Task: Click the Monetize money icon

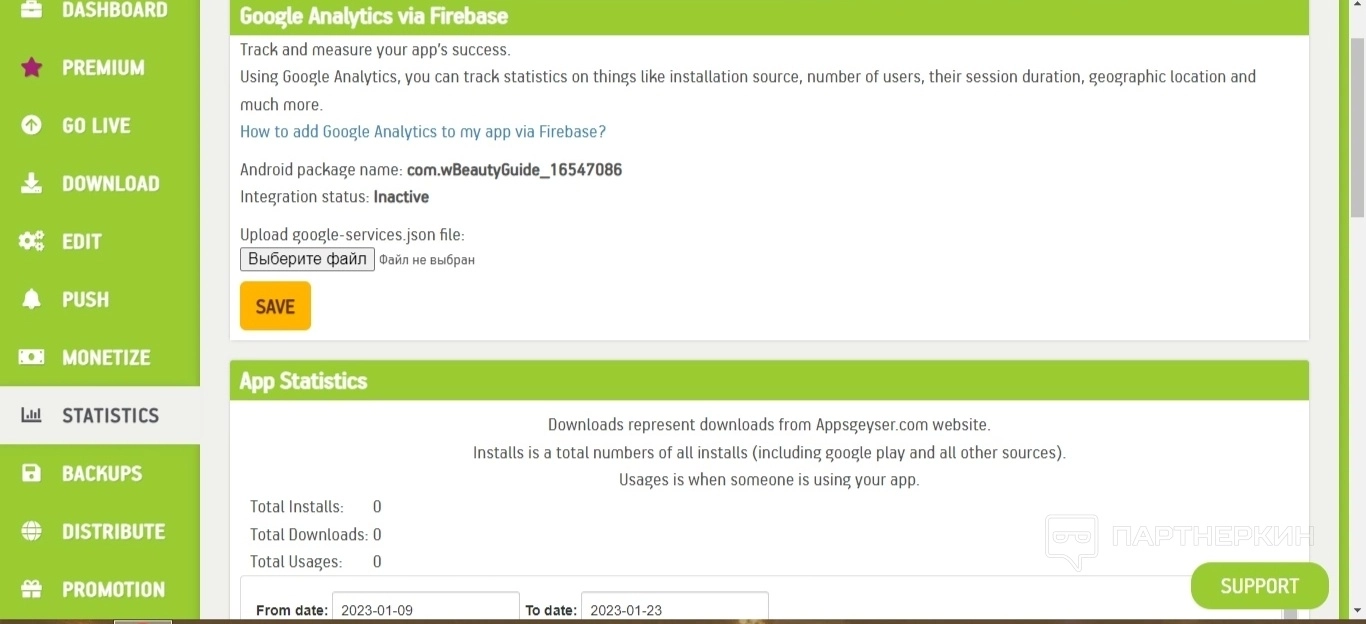Action: click(x=32, y=358)
